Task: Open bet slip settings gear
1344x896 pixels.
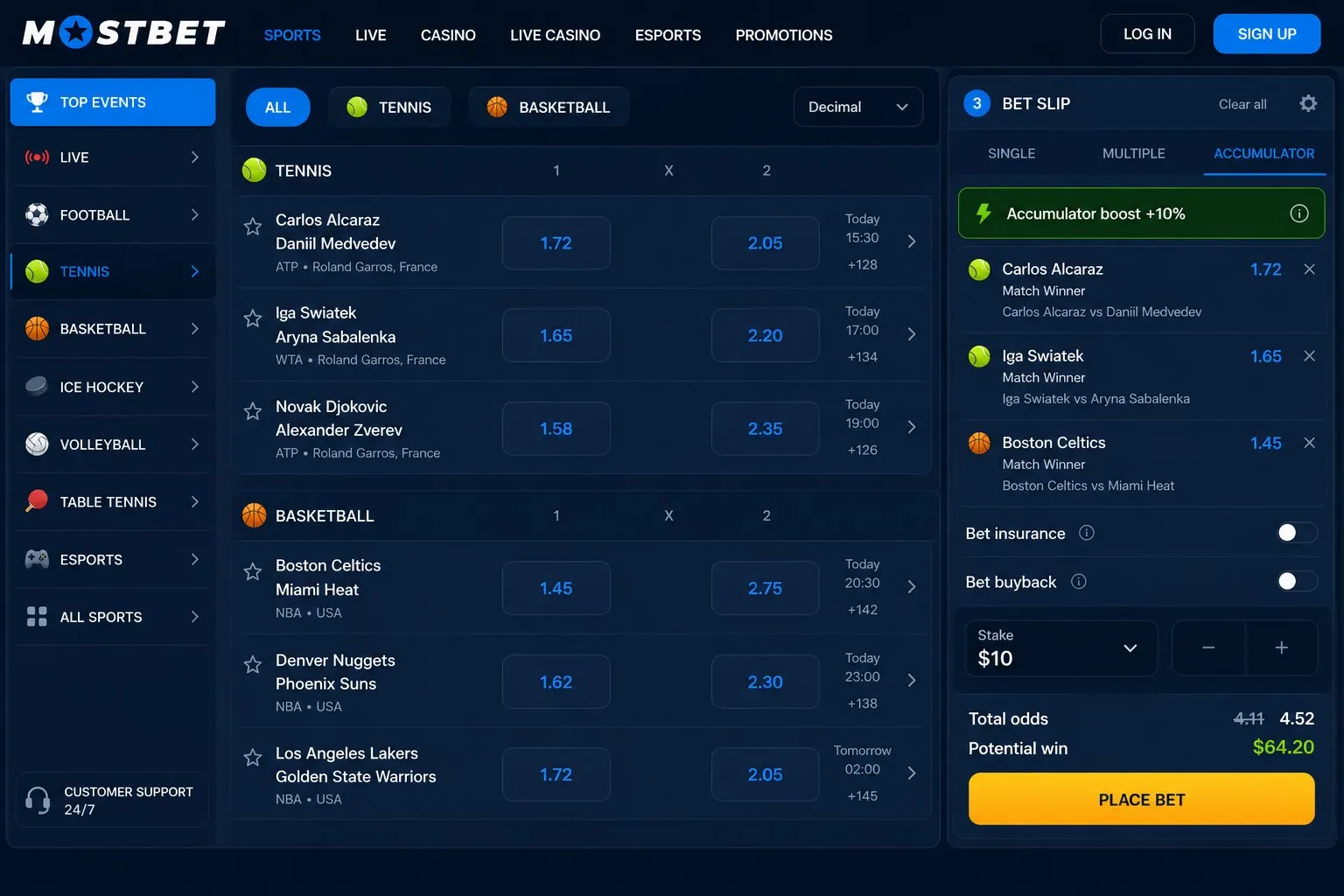Action: click(1308, 103)
